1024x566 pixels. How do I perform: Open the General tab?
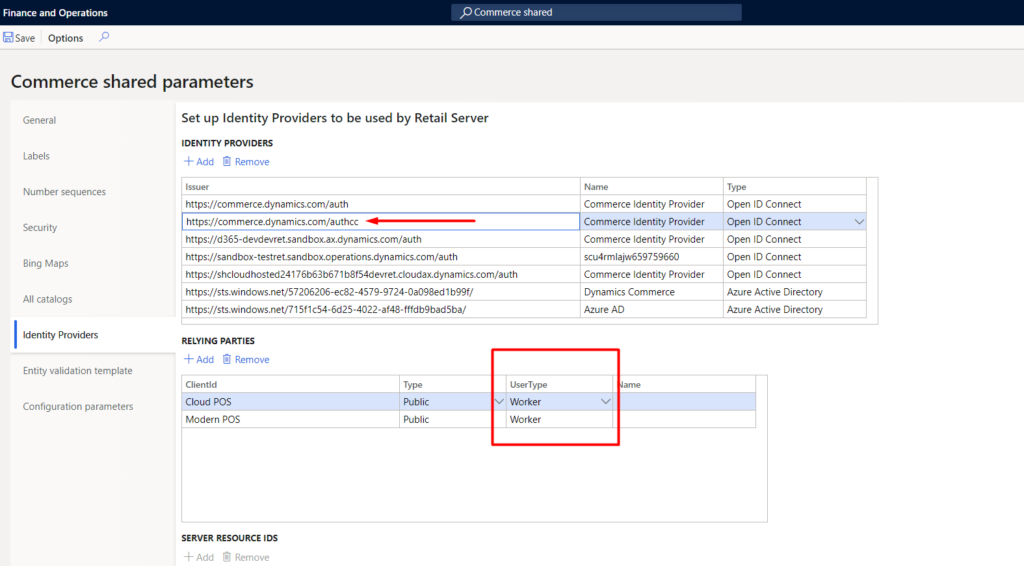click(x=39, y=120)
